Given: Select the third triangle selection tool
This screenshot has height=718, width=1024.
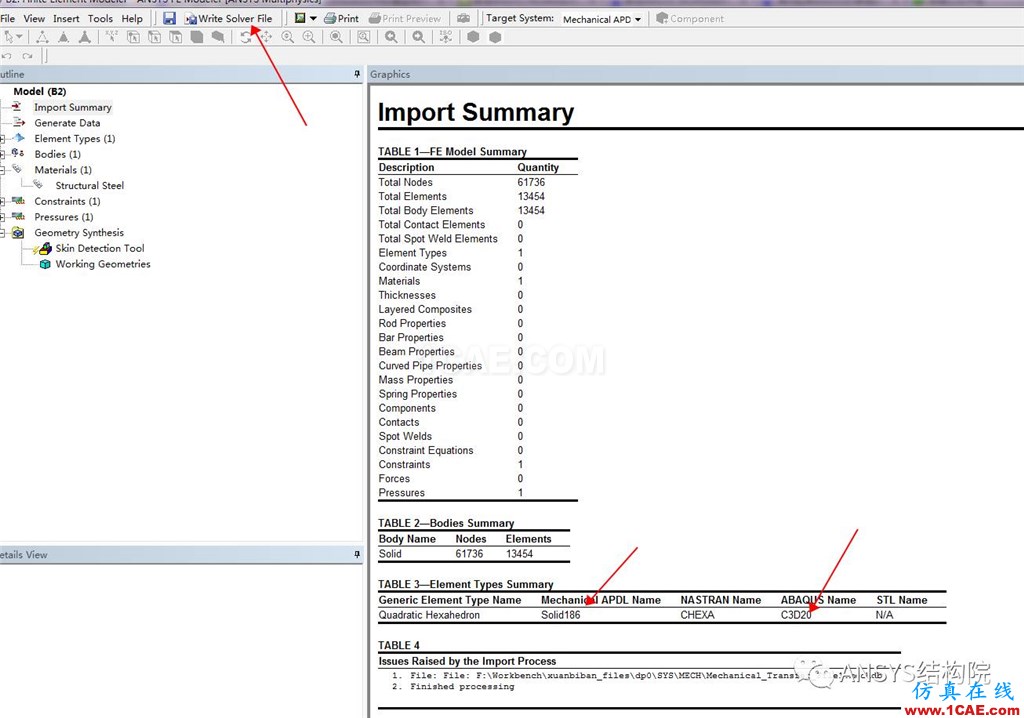Looking at the screenshot, I should pos(85,37).
